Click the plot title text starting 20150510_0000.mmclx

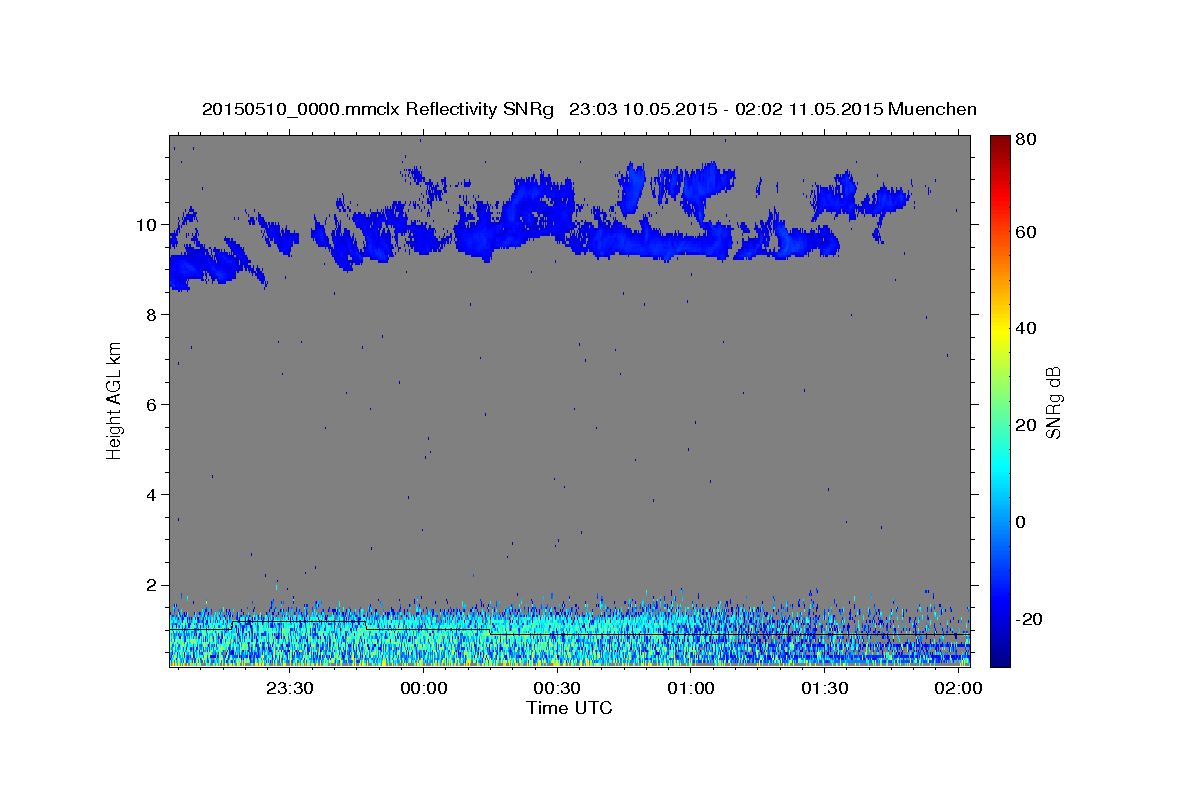point(589,109)
